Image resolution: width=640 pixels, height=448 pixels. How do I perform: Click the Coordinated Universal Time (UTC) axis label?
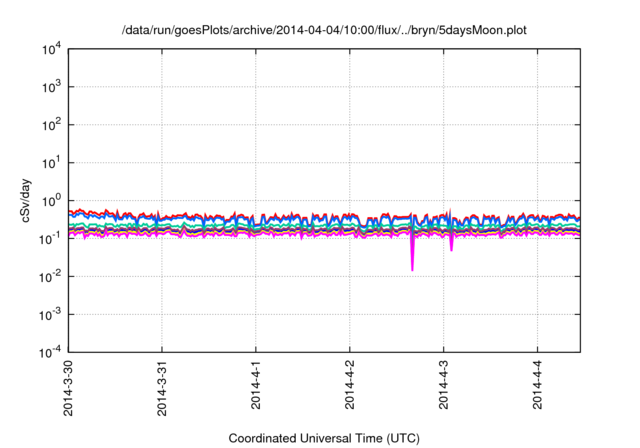point(324,439)
